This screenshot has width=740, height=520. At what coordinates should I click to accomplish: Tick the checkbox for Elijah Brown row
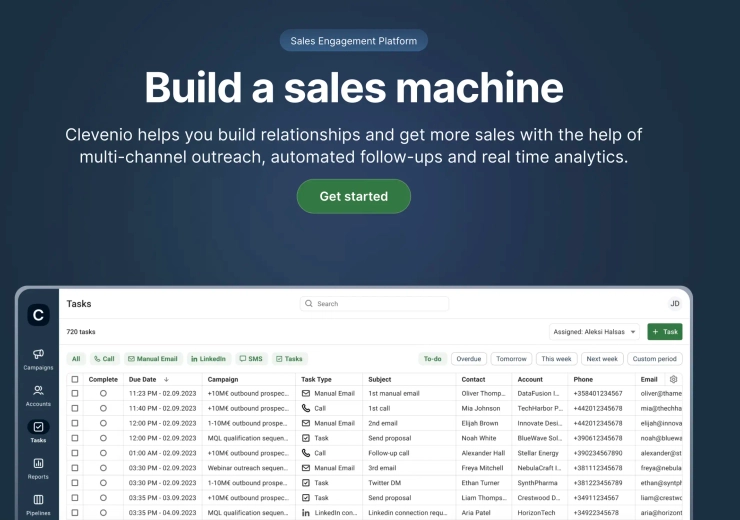(75, 423)
